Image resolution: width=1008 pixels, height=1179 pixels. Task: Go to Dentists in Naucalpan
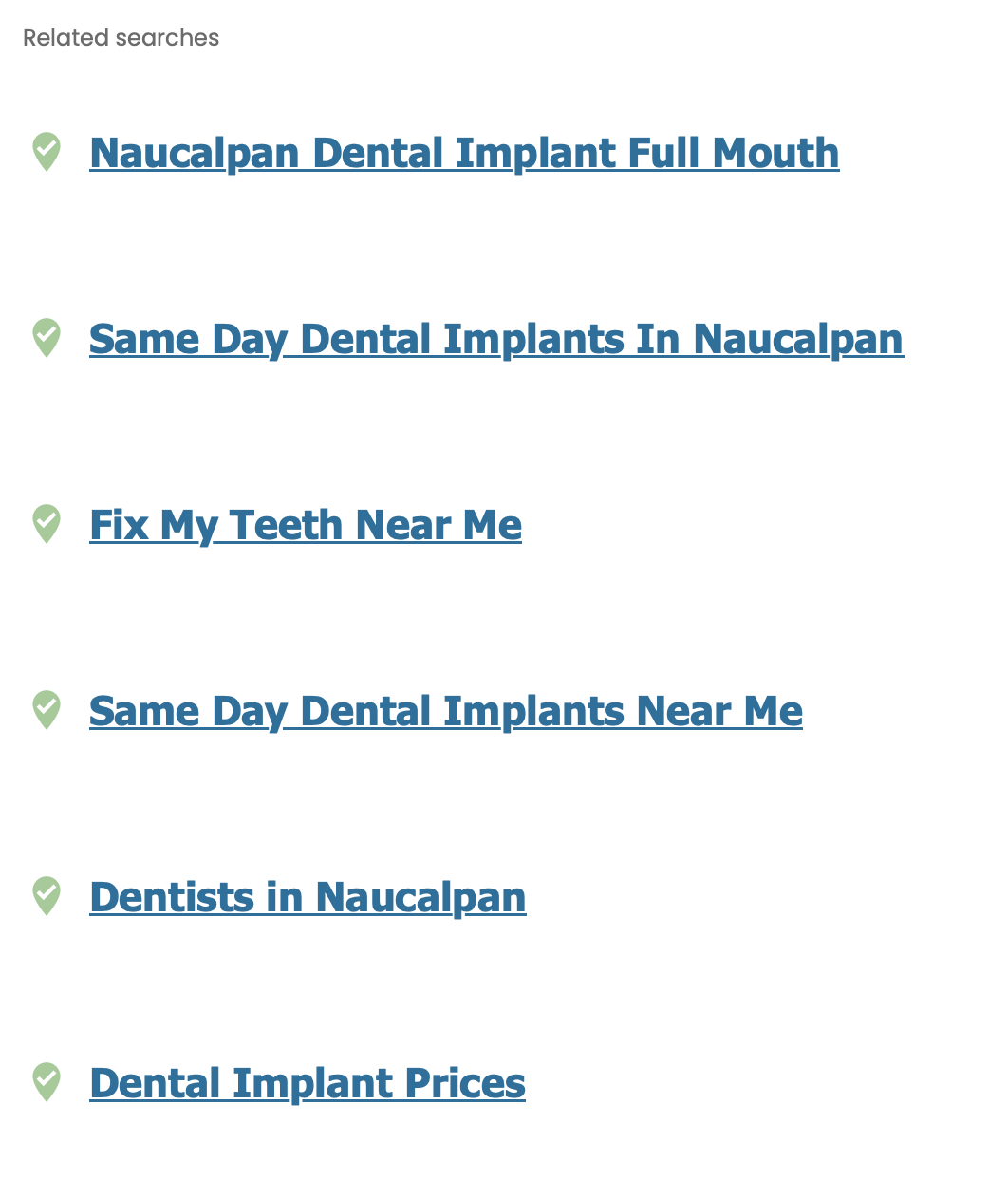click(x=308, y=897)
